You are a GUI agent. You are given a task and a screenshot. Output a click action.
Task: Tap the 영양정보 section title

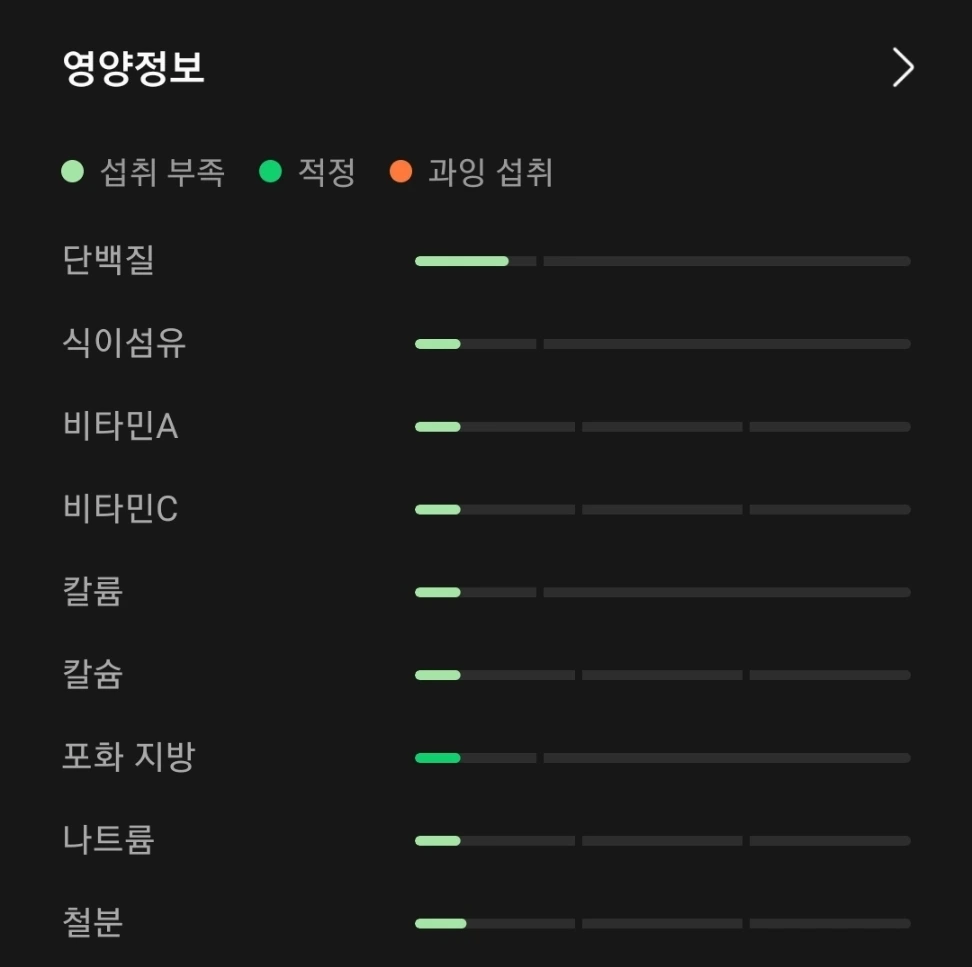[x=133, y=68]
